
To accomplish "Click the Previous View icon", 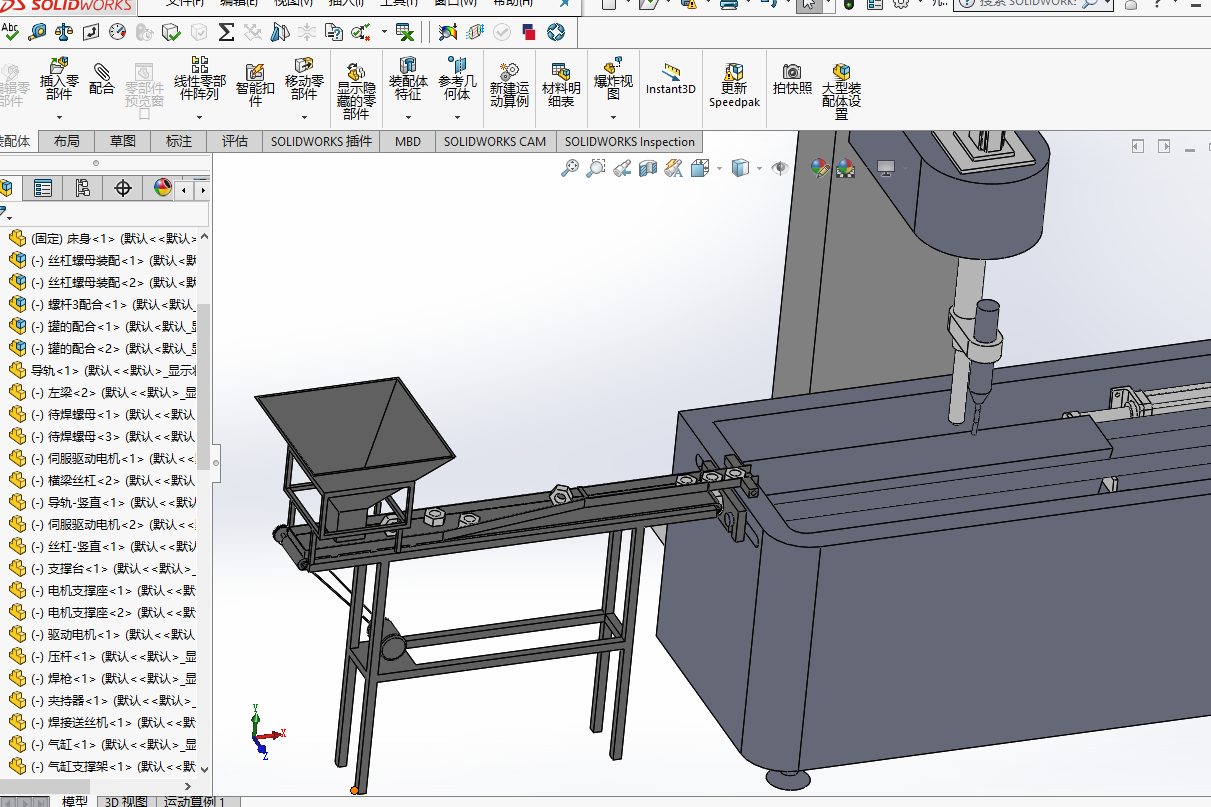I will (x=622, y=168).
